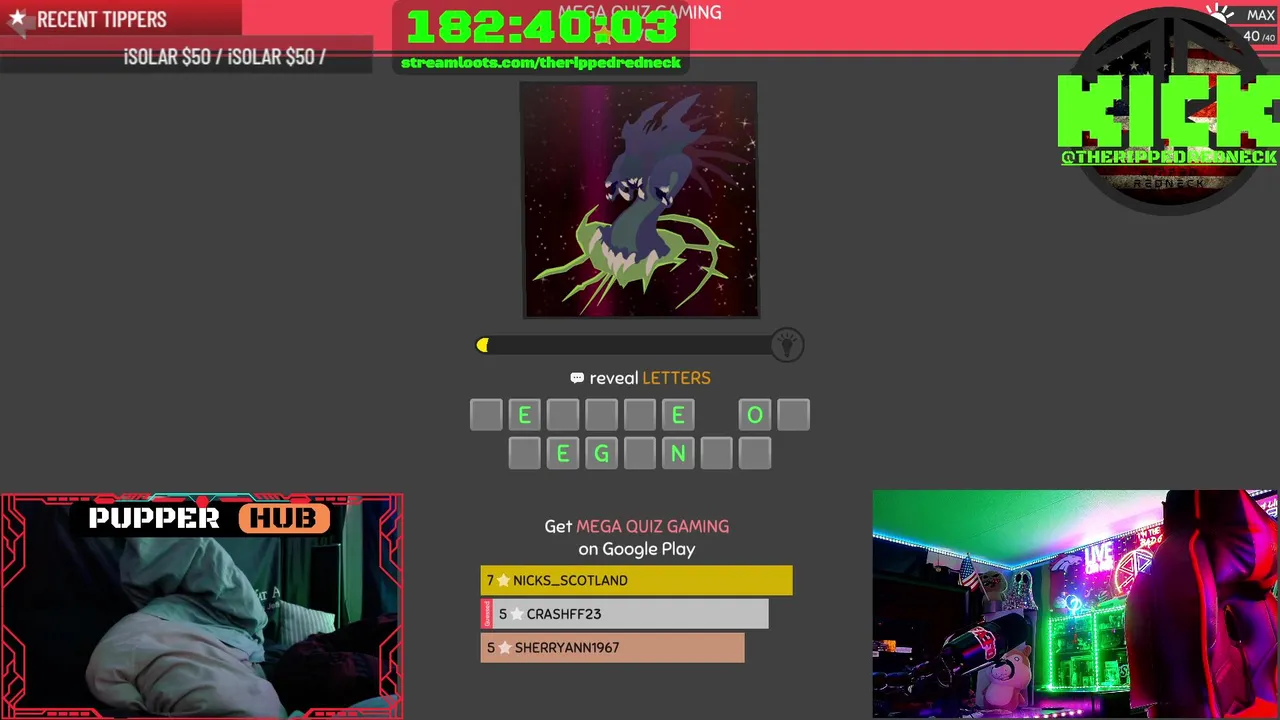Screen dimensions: 1280x720
Task: Select the blank tile between G and N
Action: [x=640, y=453]
